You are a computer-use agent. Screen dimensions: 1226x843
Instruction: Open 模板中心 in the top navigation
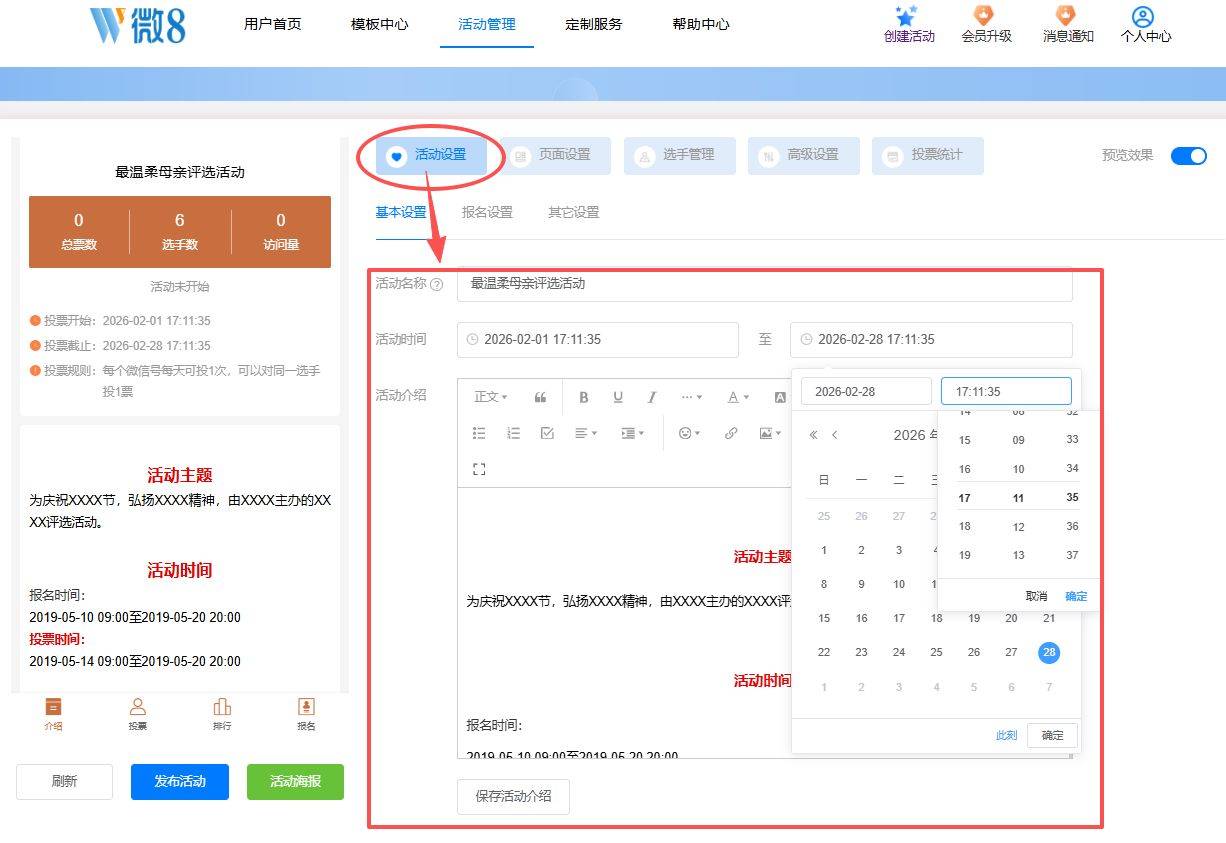pos(380,24)
